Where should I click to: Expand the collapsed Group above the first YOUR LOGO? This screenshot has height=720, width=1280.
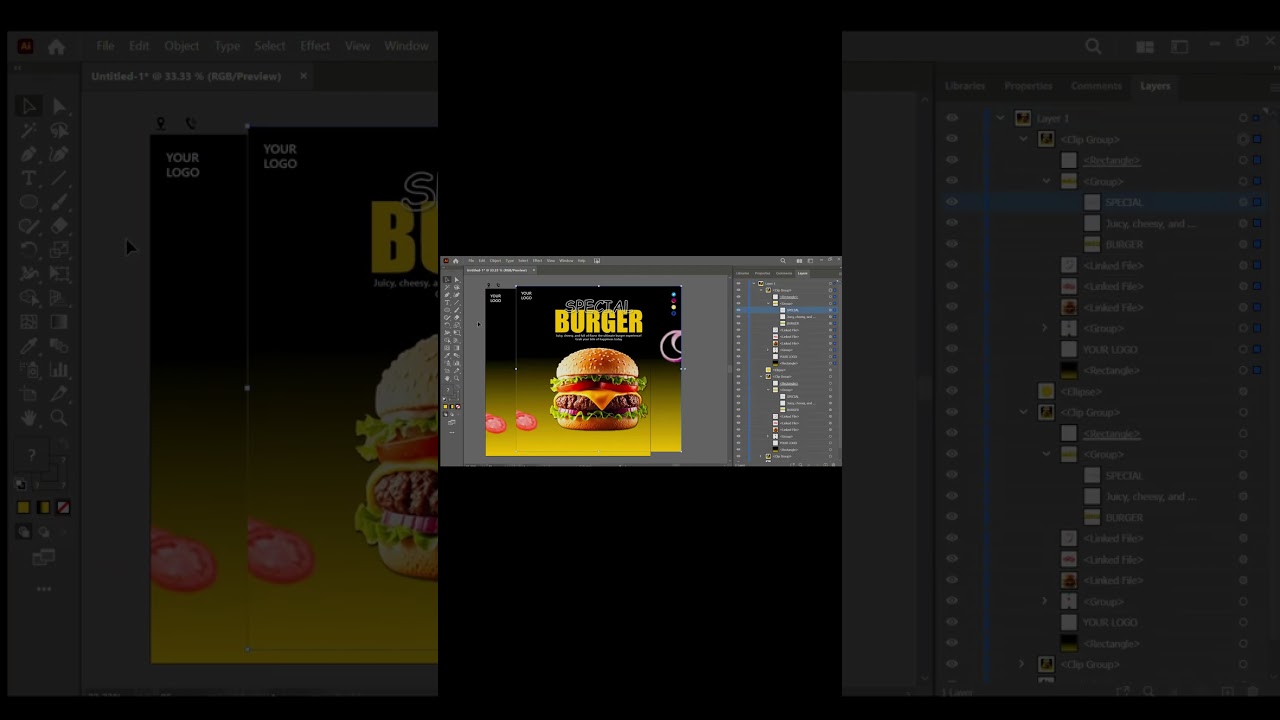pyautogui.click(x=1046, y=328)
